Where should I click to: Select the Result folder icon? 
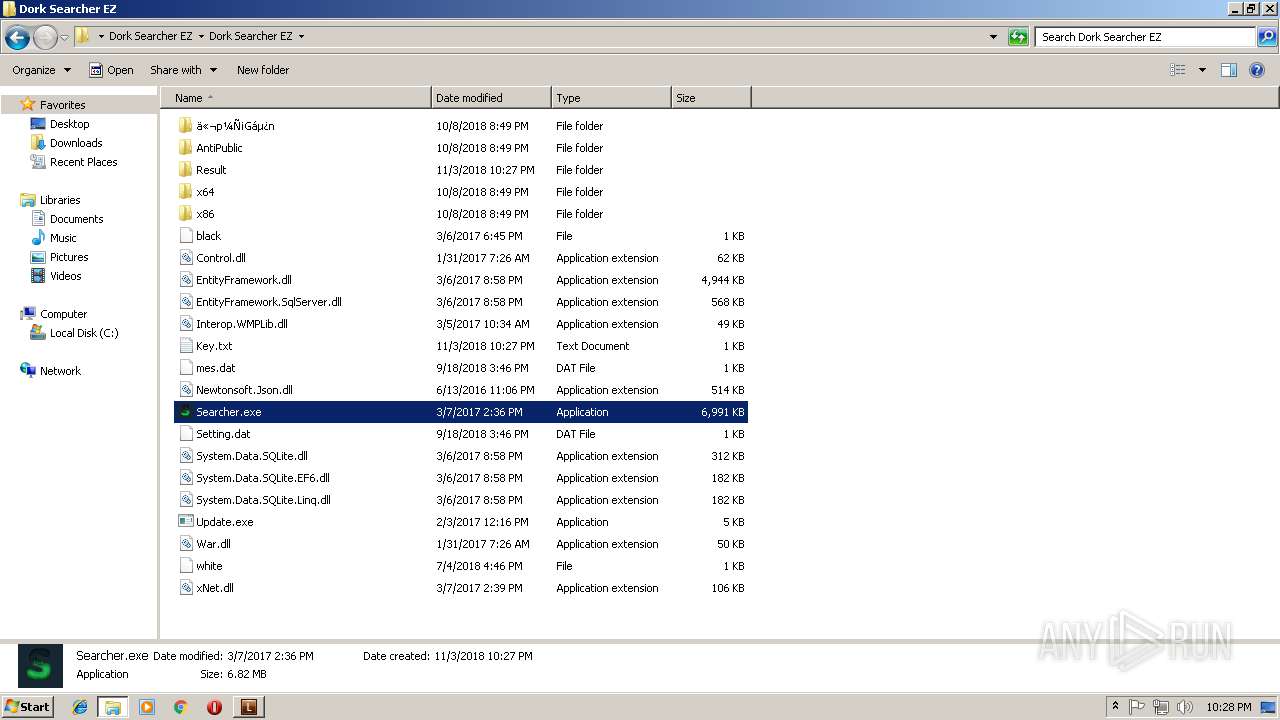pos(185,170)
